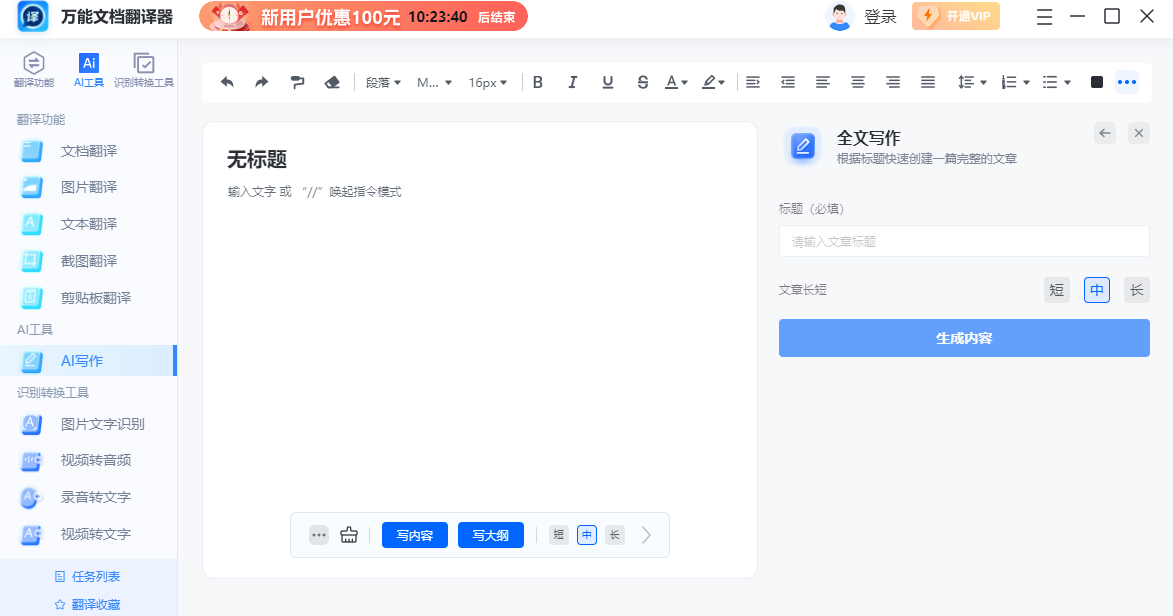The width and height of the screenshot is (1173, 616).
Task: Open the 段落 paragraph style dropdown
Action: tap(383, 82)
